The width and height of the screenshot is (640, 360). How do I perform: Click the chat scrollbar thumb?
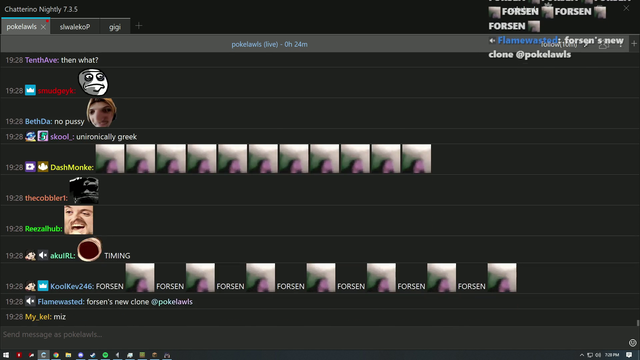pyautogui.click(x=638, y=323)
